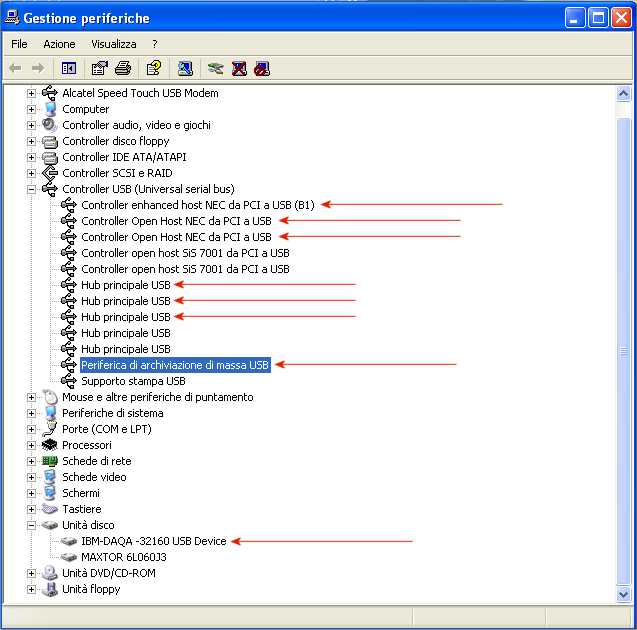Select MAXTOR 6L060J3 disk entry

(x=124, y=557)
